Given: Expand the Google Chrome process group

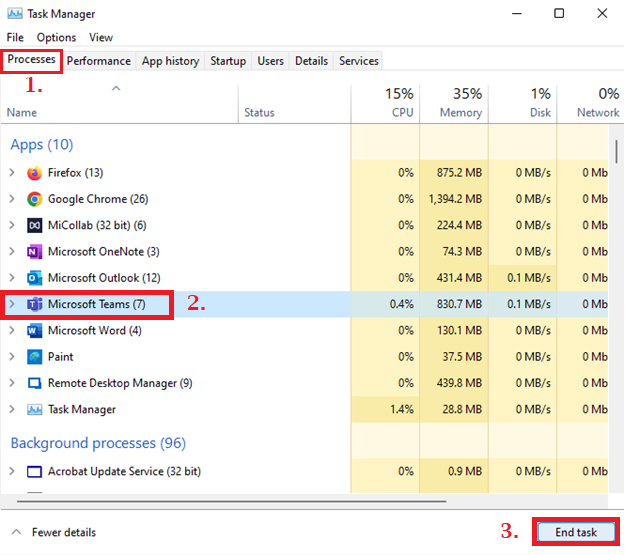Looking at the screenshot, I should (12, 199).
